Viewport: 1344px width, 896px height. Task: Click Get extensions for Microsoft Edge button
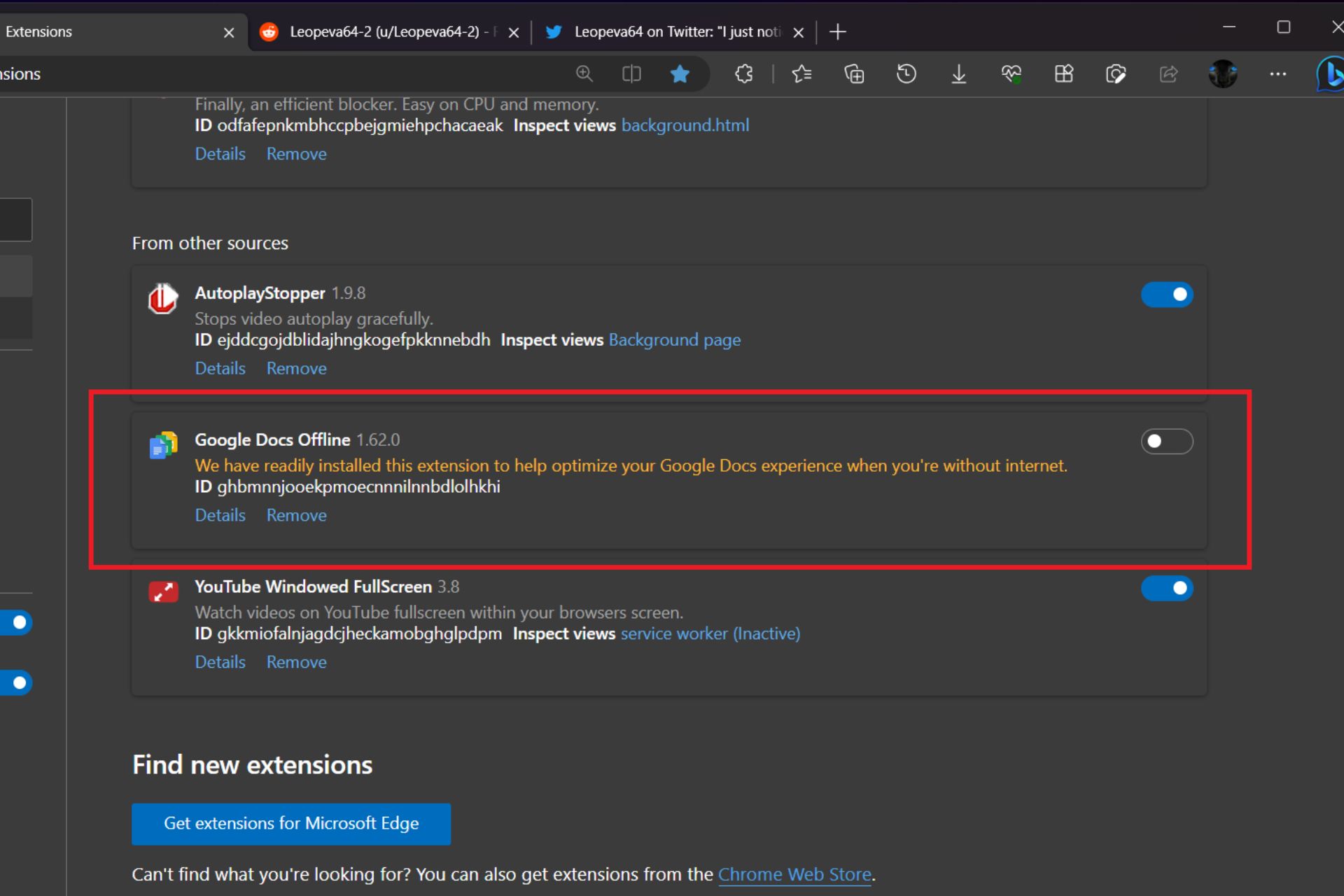click(291, 824)
